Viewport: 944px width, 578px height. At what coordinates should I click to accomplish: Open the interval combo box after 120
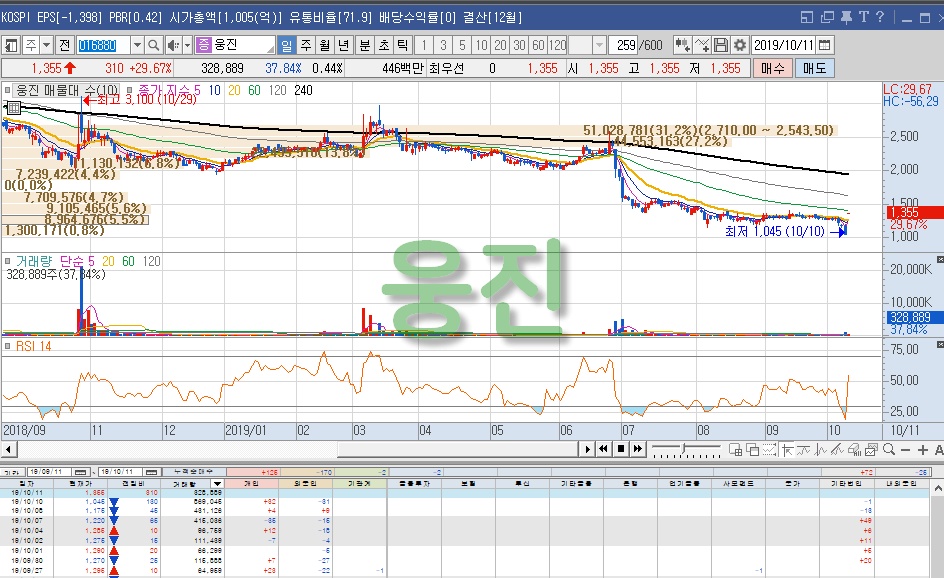[x=587, y=45]
